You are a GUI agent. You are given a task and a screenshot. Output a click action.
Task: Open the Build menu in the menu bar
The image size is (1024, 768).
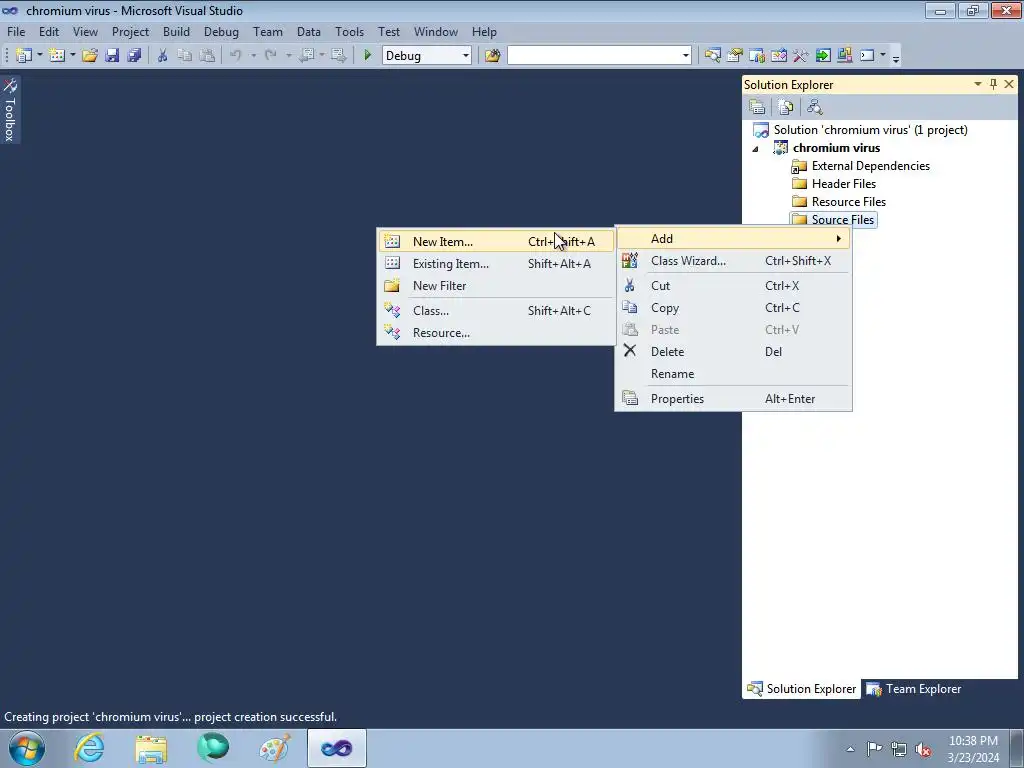point(176,31)
